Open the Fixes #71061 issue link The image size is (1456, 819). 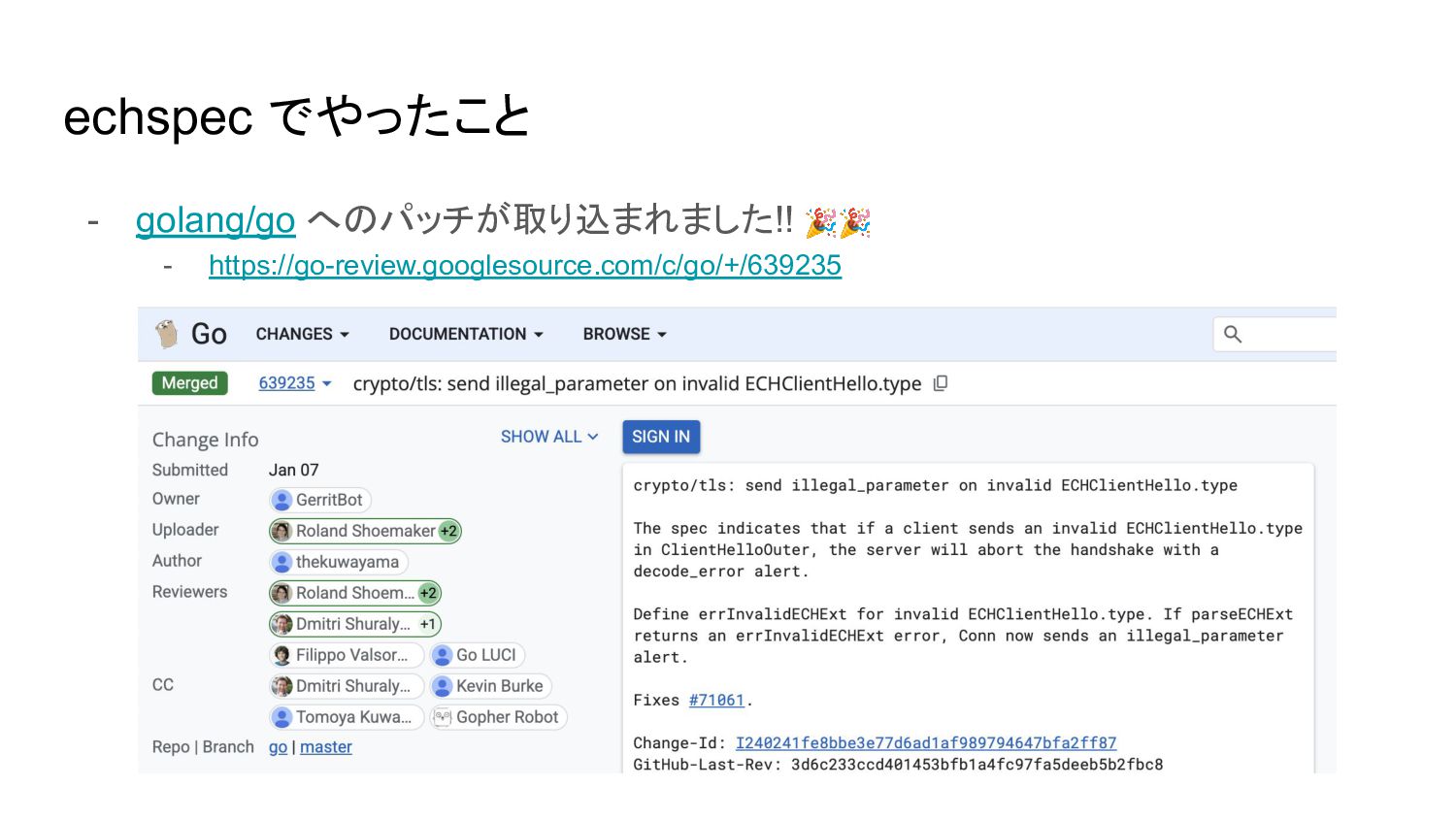click(716, 700)
